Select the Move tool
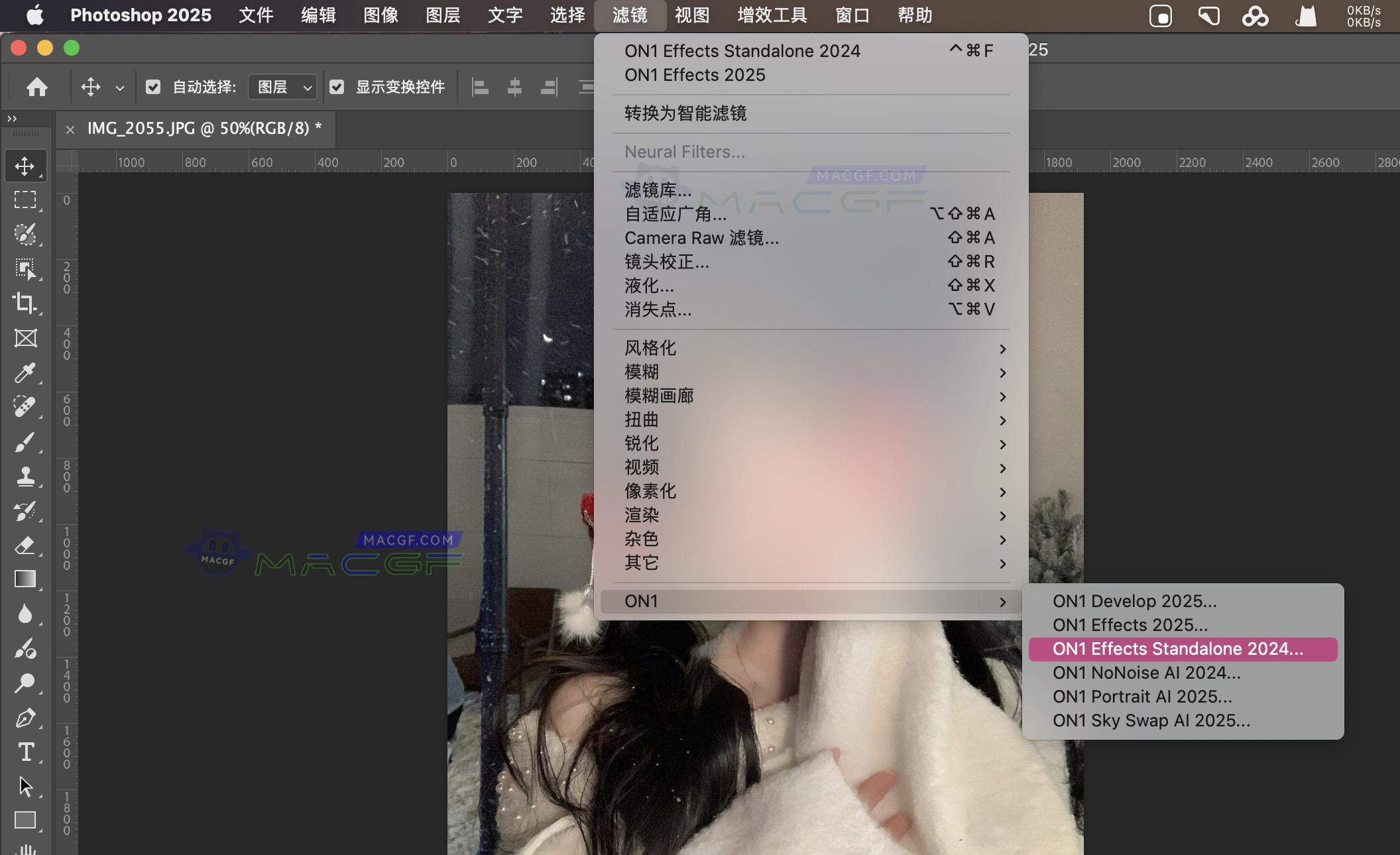Image resolution: width=1400 pixels, height=855 pixels. tap(25, 166)
